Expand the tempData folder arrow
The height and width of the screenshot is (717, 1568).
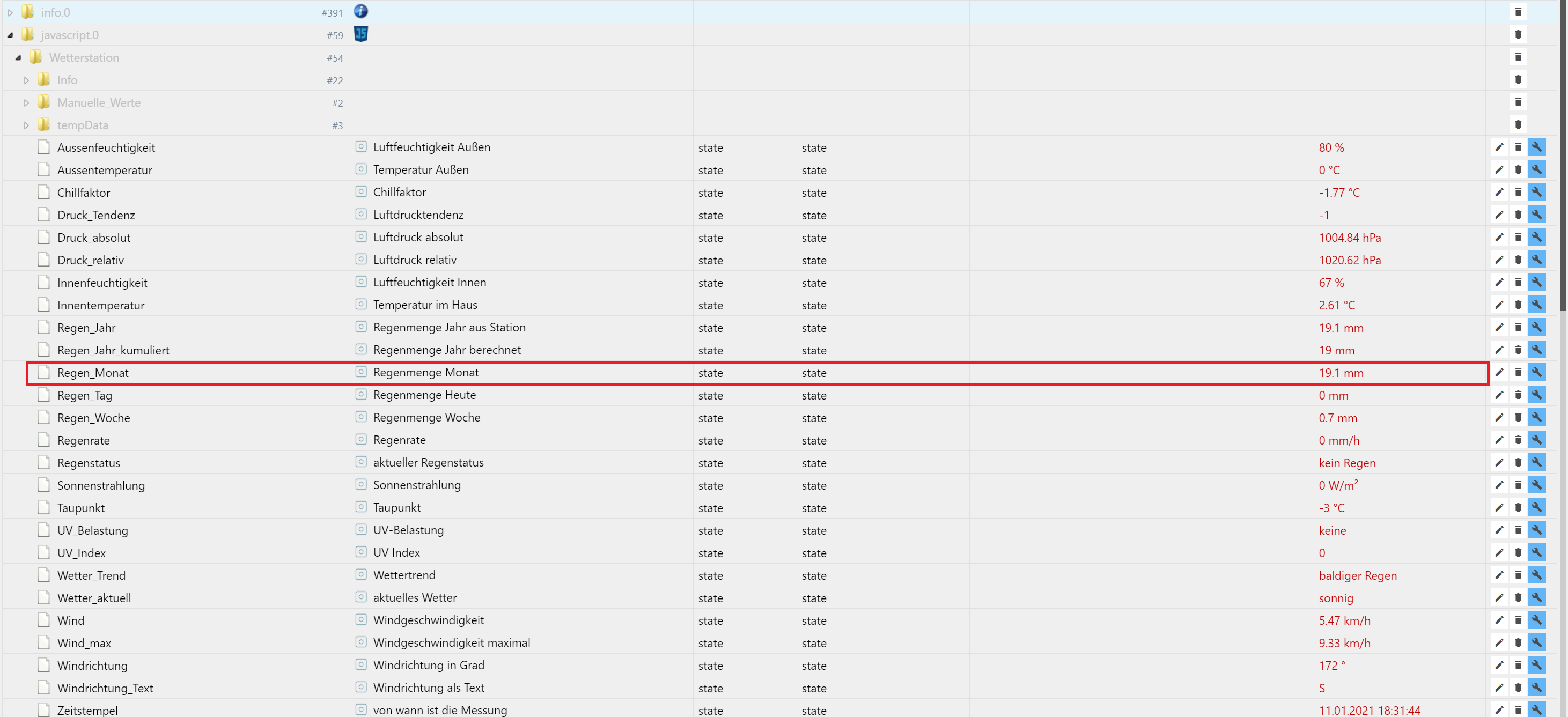click(26, 125)
